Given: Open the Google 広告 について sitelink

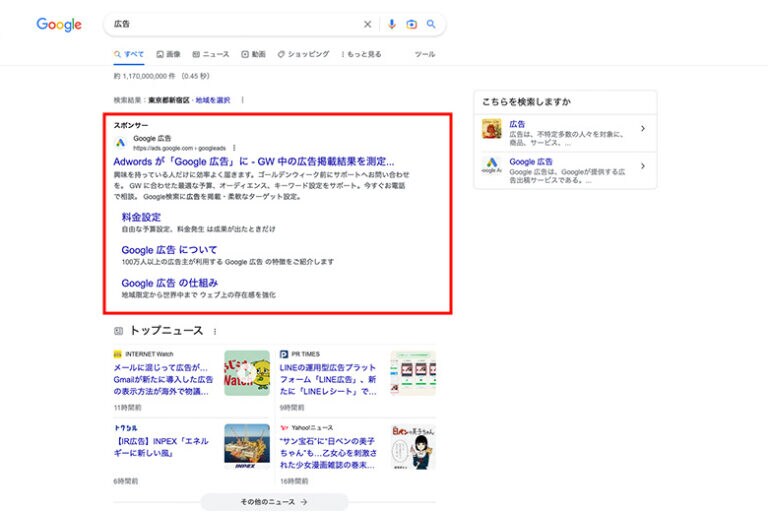Looking at the screenshot, I should [169, 250].
